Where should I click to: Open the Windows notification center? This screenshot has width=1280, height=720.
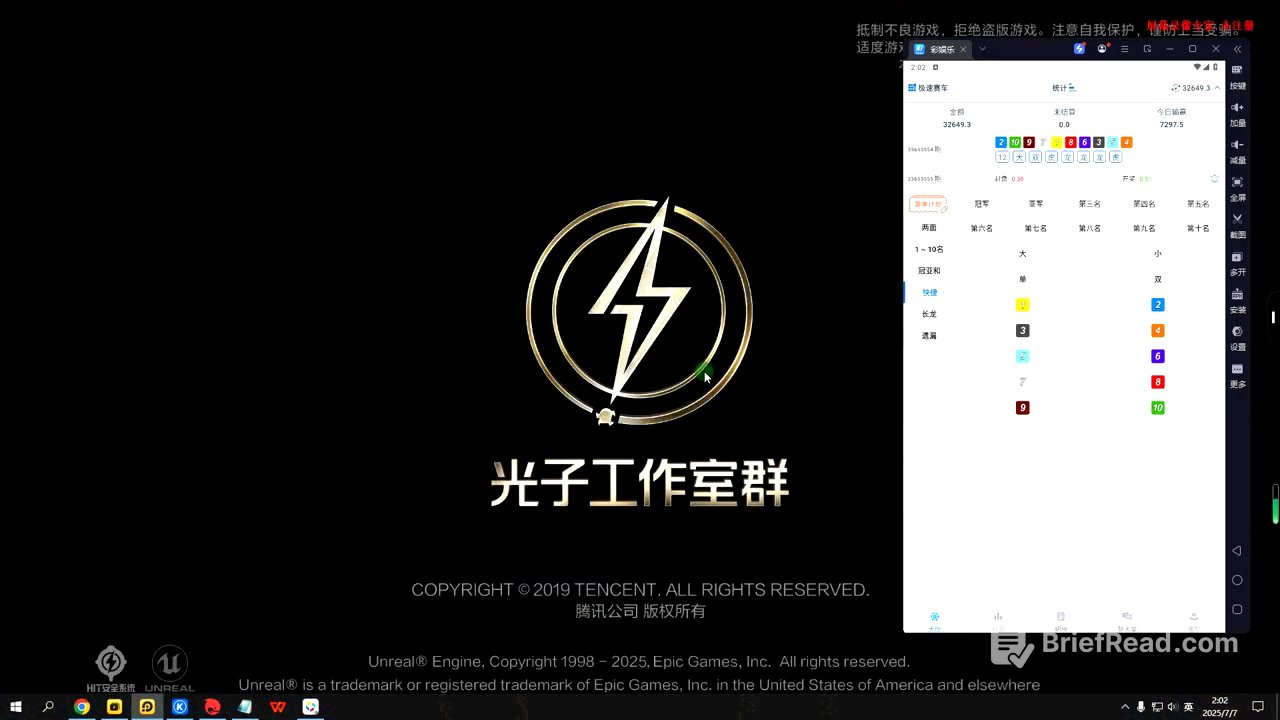coord(1259,707)
